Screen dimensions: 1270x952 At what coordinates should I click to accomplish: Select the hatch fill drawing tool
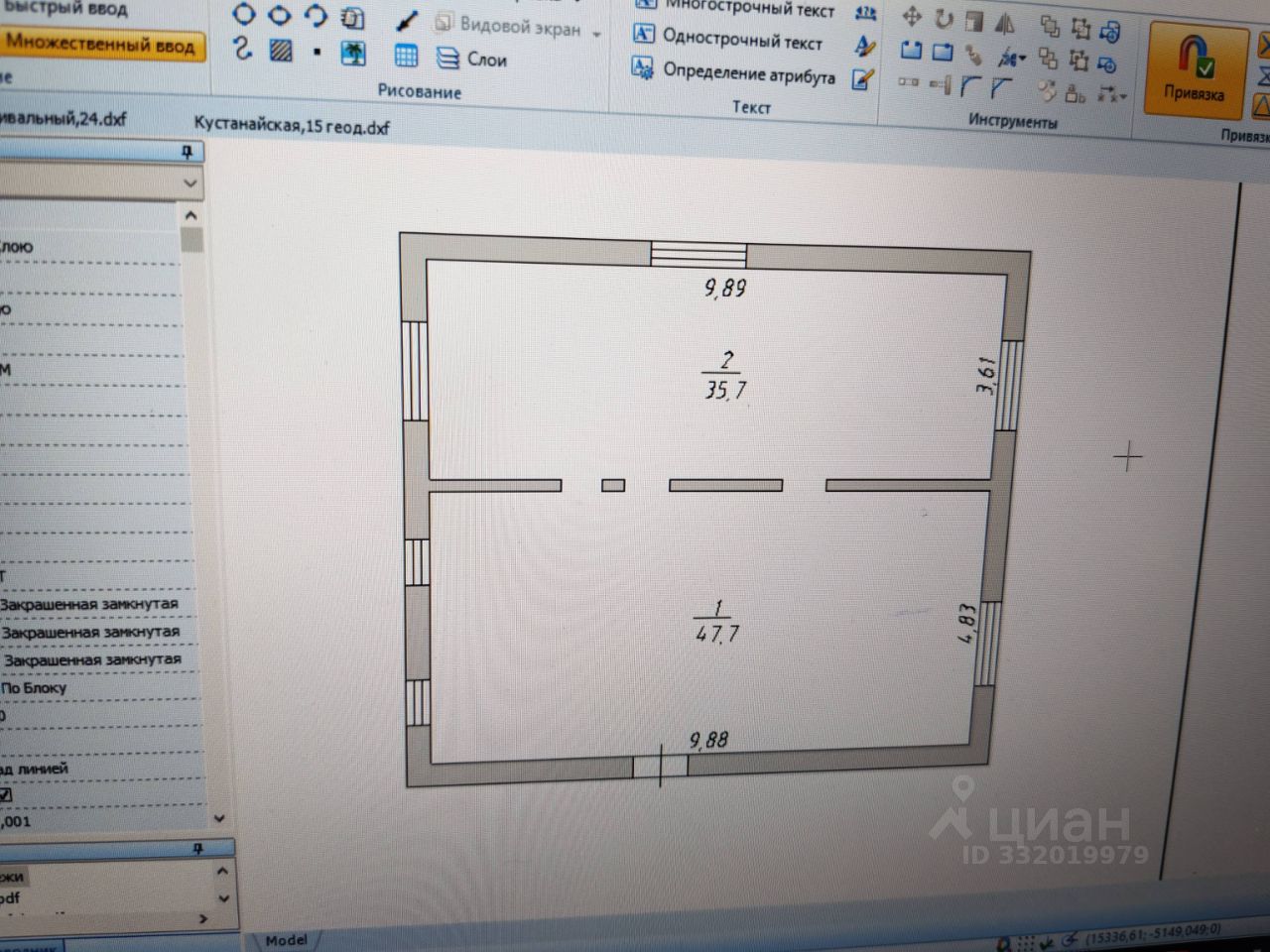click(x=282, y=50)
